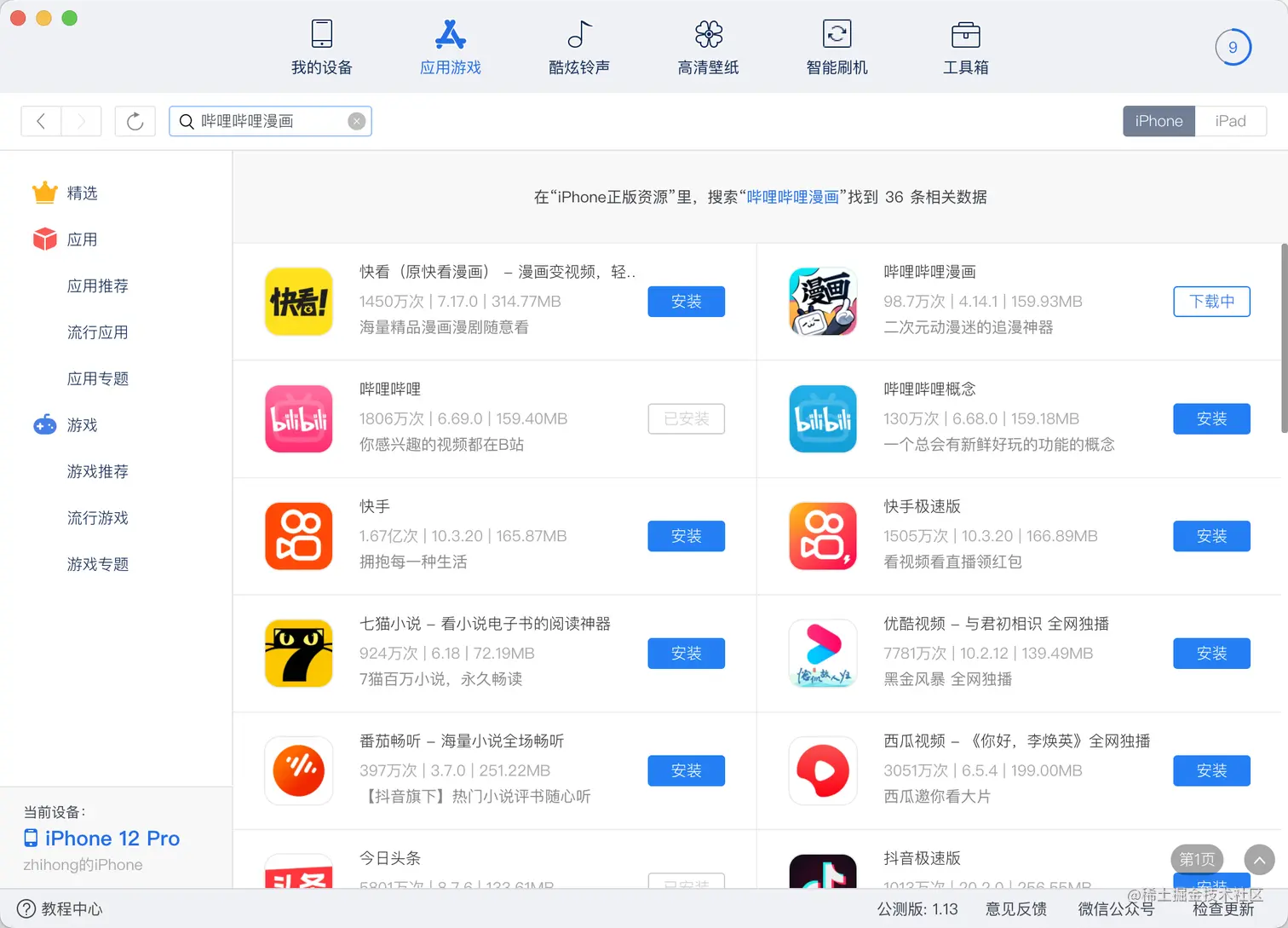Viewport: 1288px width, 928px height.
Task: Open the 第1页 page indicator
Action: coord(1196,860)
